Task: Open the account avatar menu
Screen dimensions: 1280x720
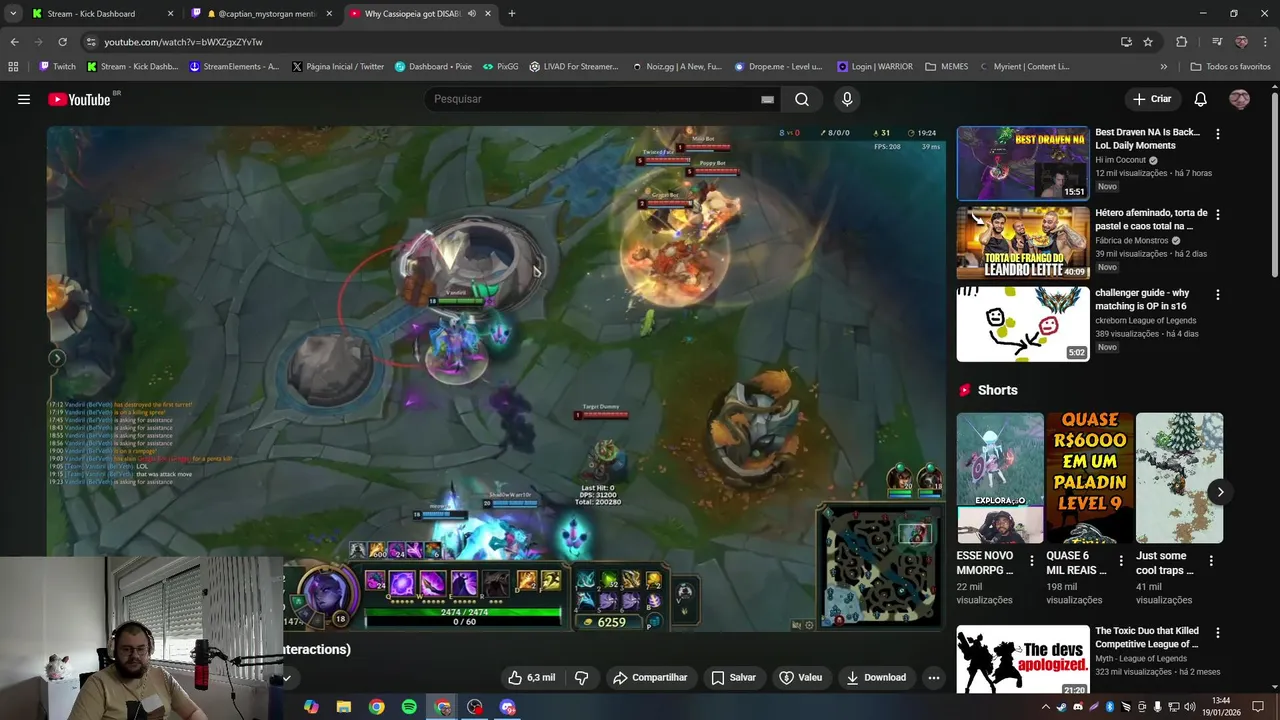Action: pos(1239,99)
